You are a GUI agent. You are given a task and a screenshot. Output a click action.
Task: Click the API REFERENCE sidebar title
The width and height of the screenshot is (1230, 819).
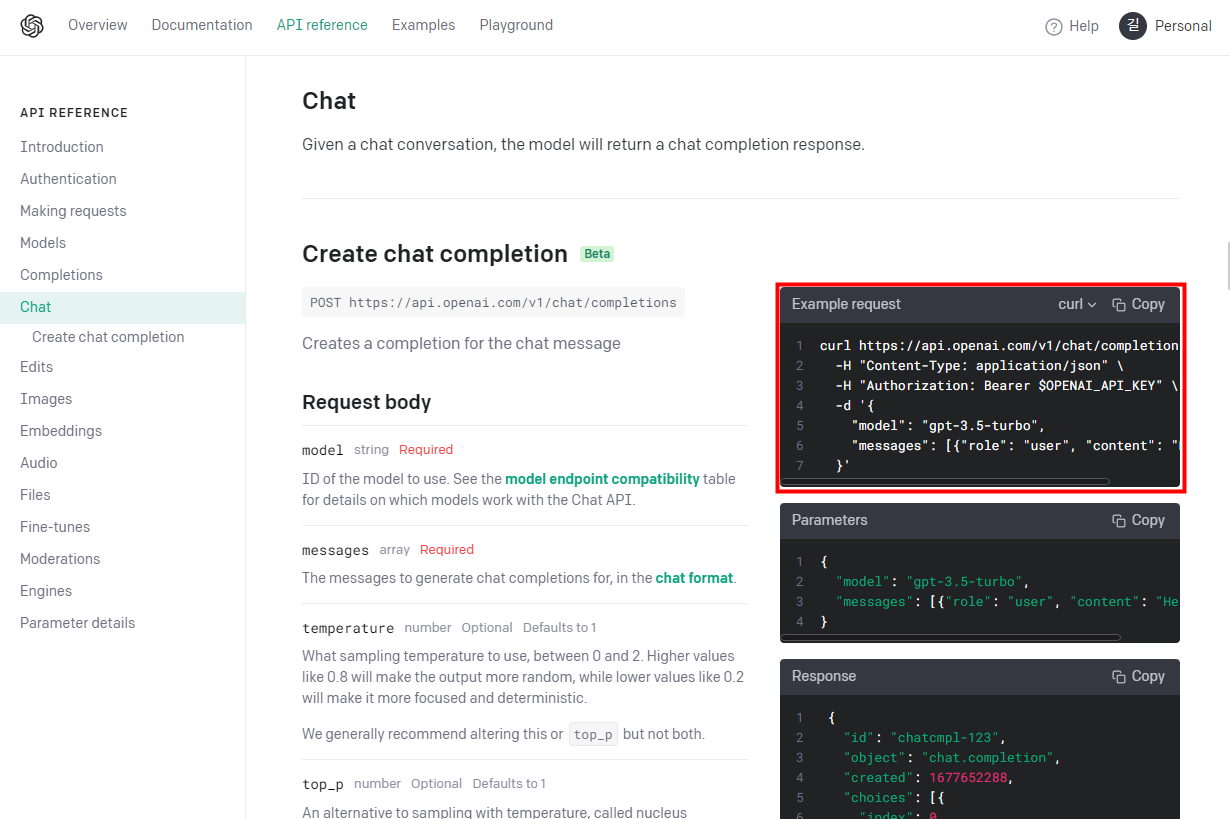(x=74, y=113)
